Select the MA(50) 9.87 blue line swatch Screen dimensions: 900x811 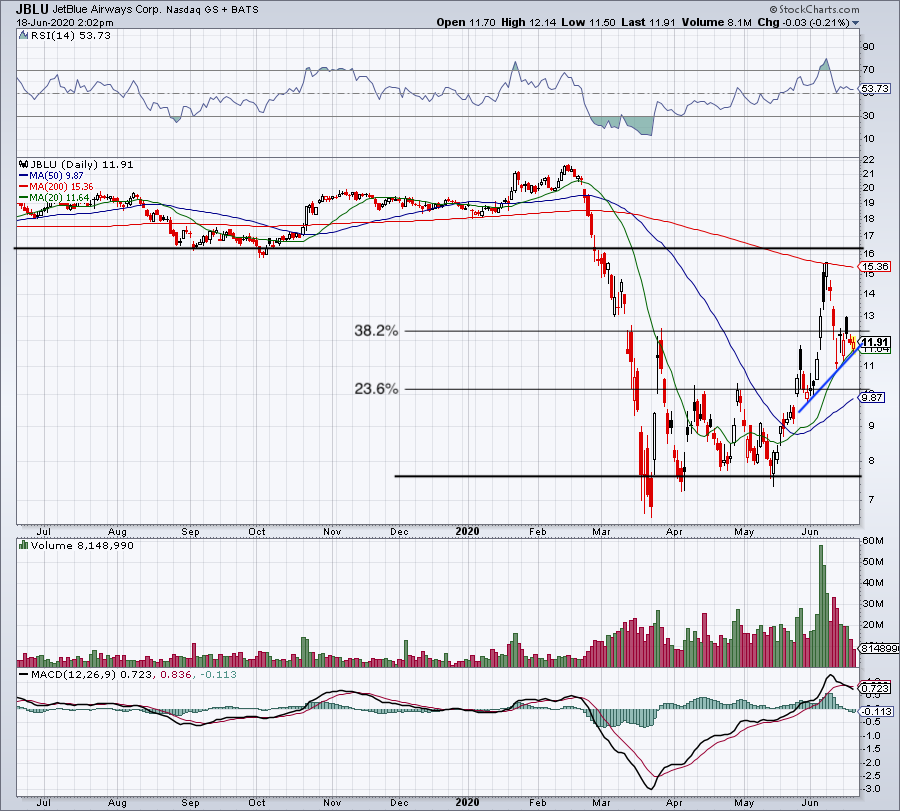(24, 176)
